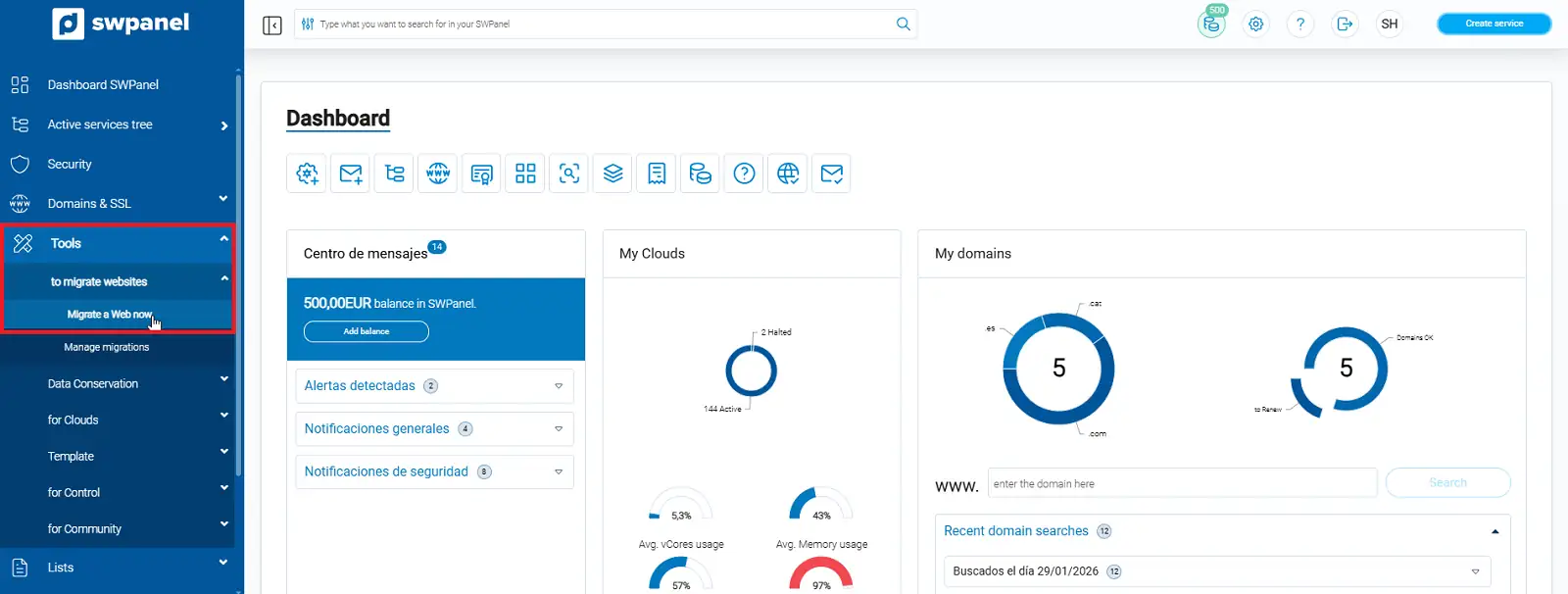Click the Create service button
The height and width of the screenshot is (594, 1568).
[1494, 24]
